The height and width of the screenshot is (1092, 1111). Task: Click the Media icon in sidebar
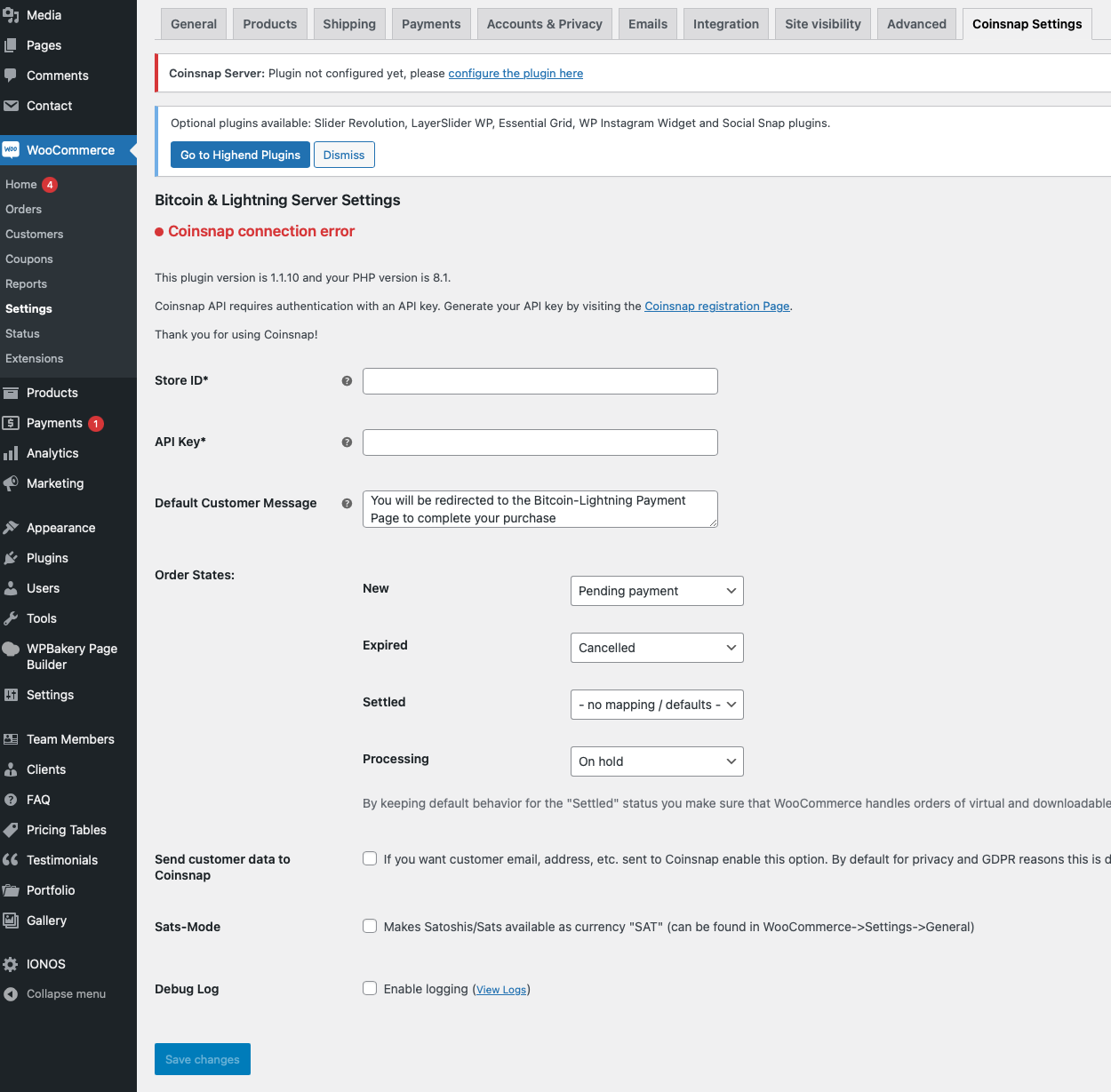click(11, 15)
